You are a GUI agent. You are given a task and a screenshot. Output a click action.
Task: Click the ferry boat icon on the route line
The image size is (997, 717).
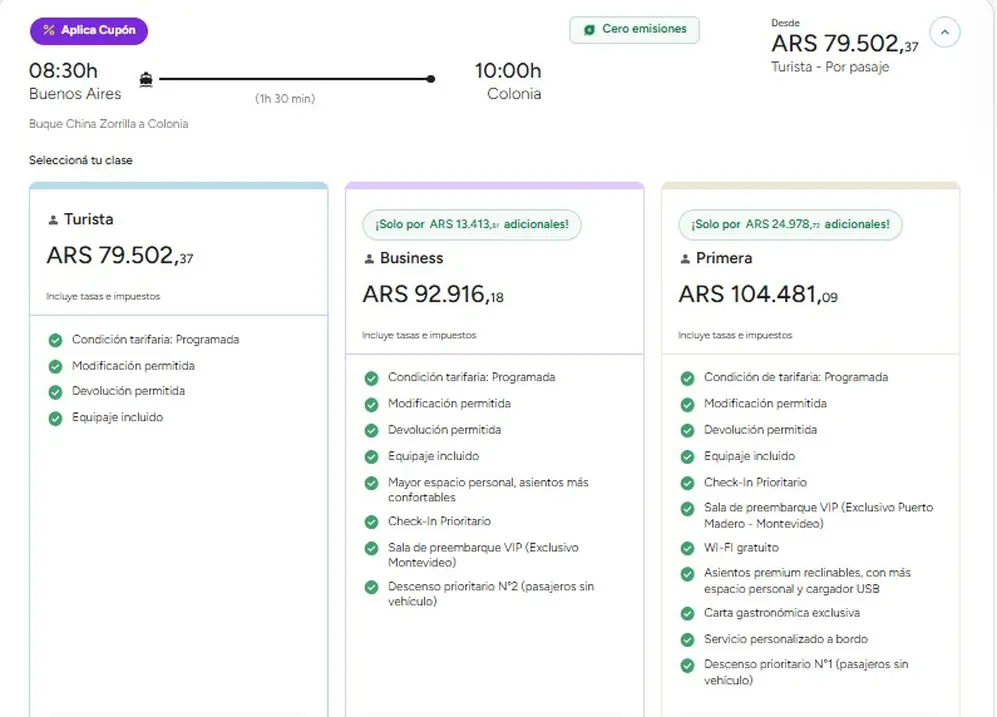146,79
